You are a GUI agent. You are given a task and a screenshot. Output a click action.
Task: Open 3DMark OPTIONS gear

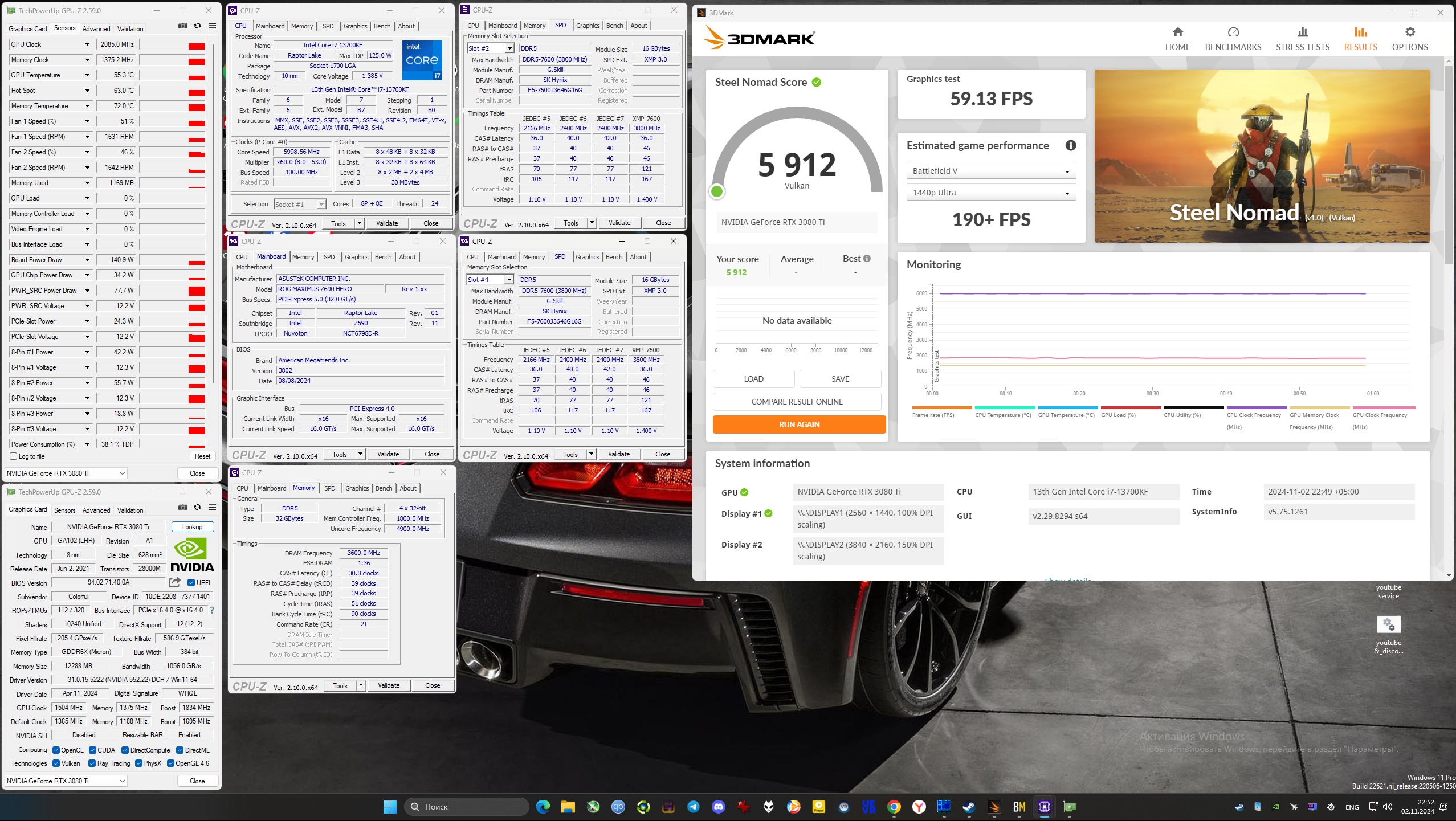click(1410, 32)
